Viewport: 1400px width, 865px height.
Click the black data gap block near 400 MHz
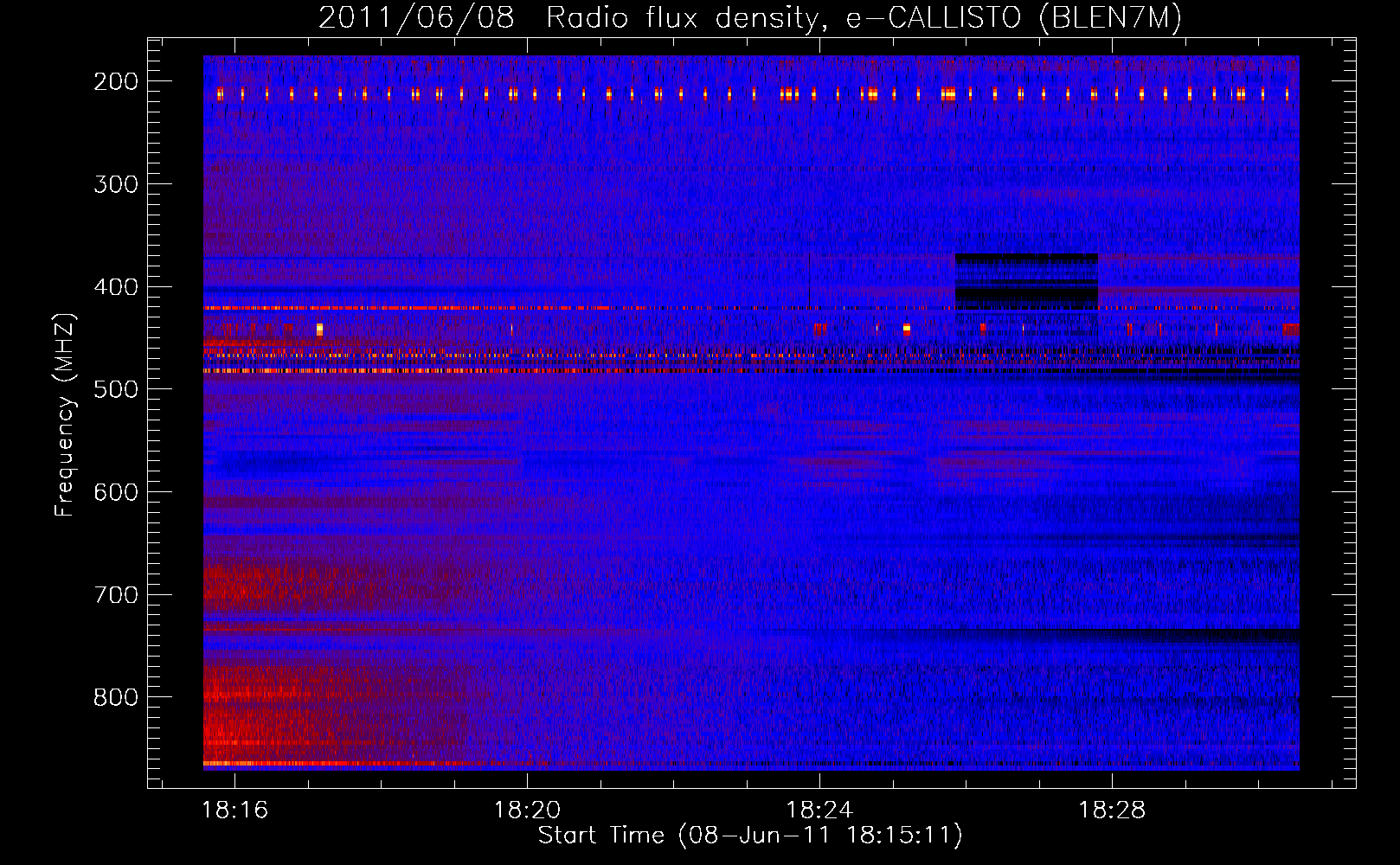tap(1026, 280)
